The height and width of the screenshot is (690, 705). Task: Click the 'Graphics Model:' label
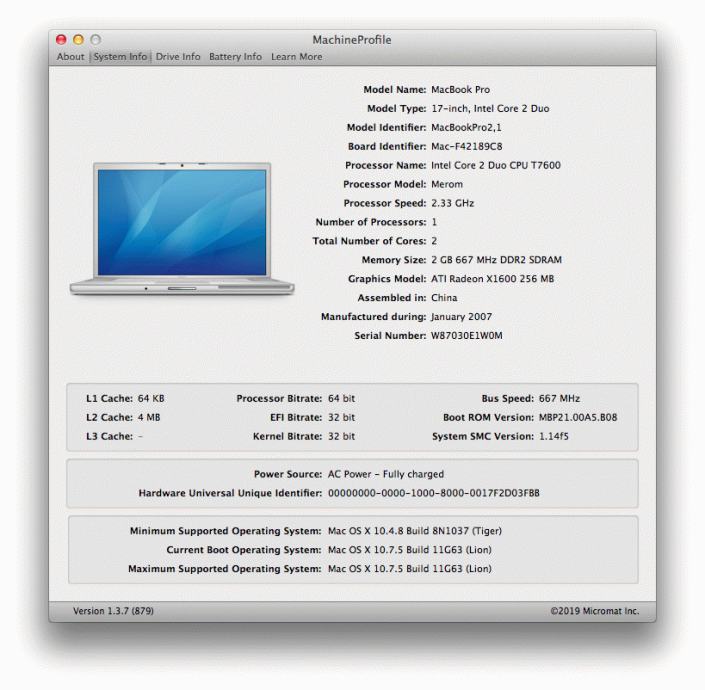387,279
